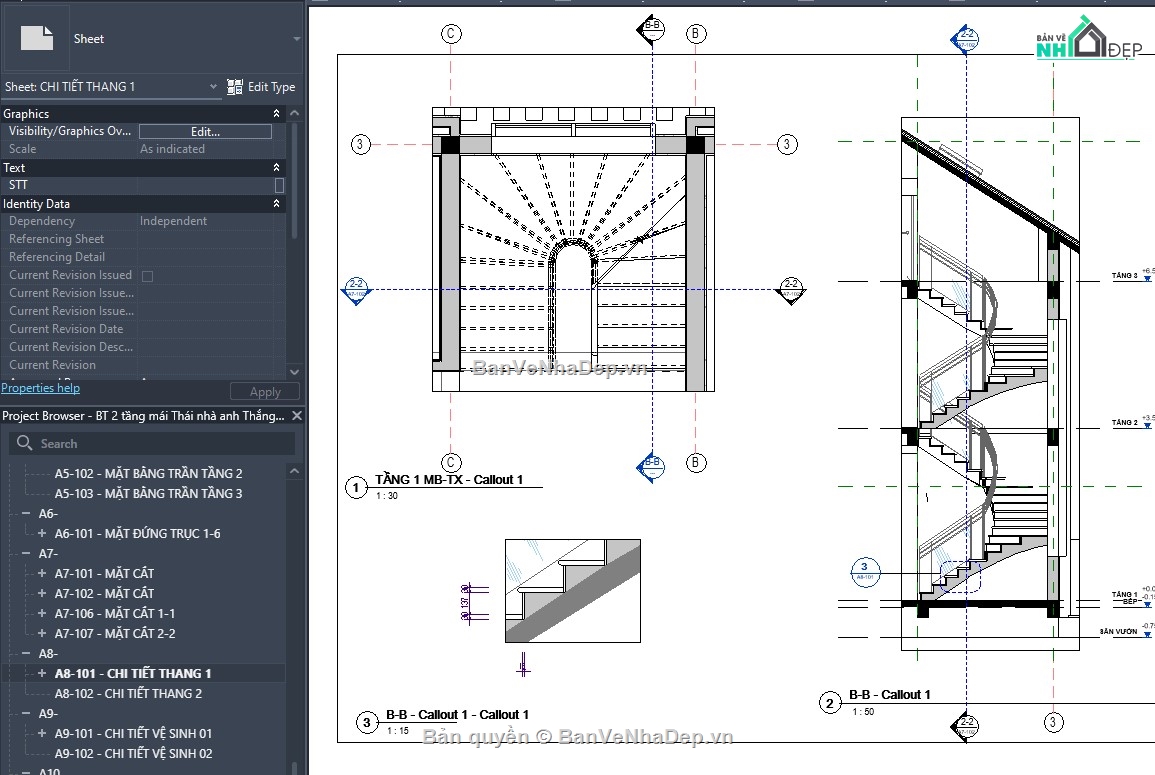Select bottom 2-2 marker below section view
This screenshot has height=775, width=1155.
click(966, 726)
